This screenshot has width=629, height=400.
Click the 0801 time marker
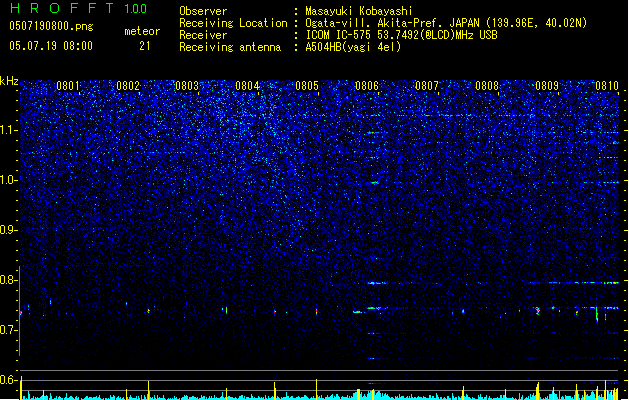pyautogui.click(x=68, y=86)
